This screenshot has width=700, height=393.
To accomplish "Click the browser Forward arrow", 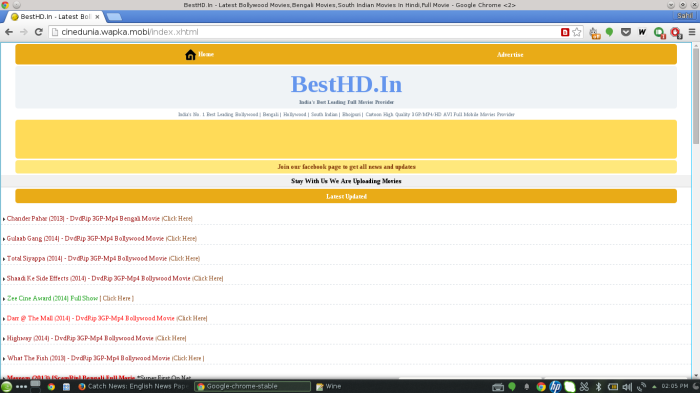I will (24, 32).
